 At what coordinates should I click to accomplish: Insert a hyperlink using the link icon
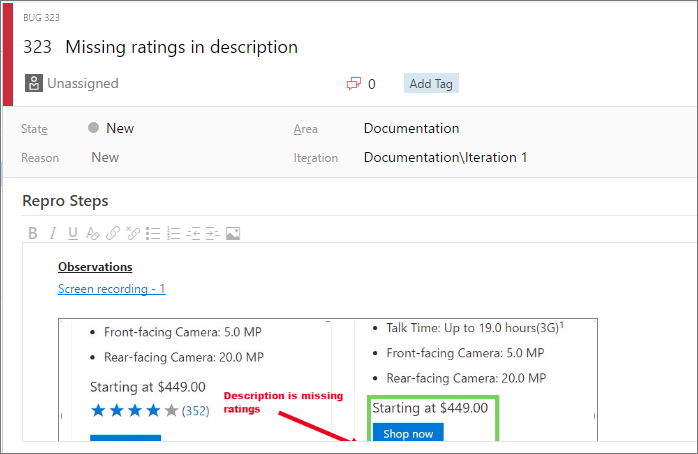[112, 233]
